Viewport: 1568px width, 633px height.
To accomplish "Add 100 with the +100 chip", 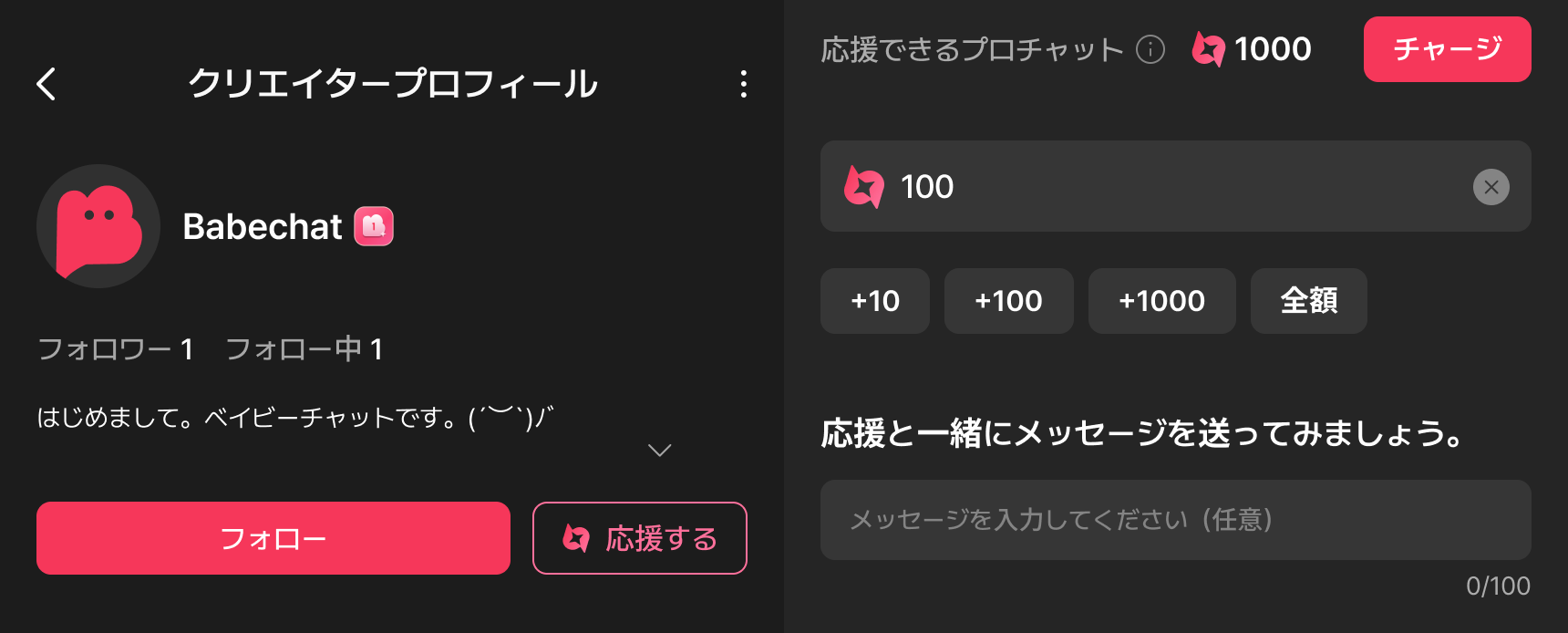I will pyautogui.click(x=1008, y=301).
